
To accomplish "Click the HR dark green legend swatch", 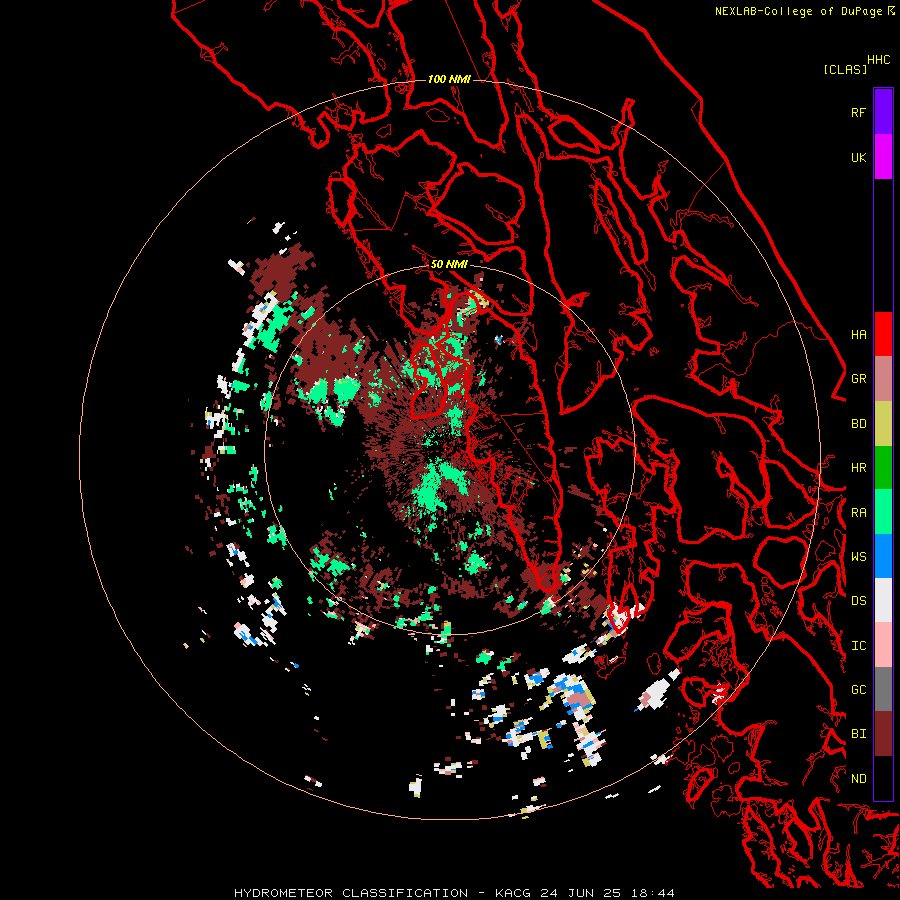I will pyautogui.click(x=883, y=468).
